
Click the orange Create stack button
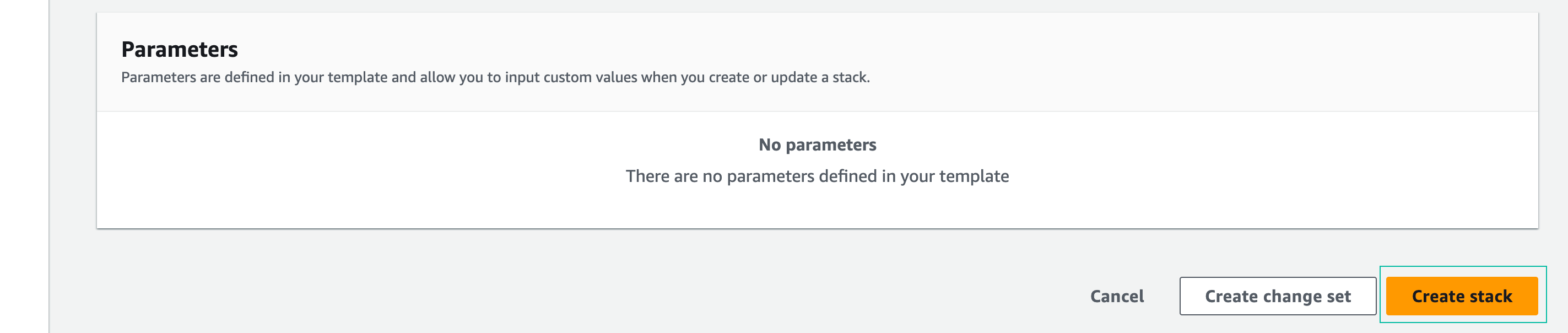tap(1461, 297)
